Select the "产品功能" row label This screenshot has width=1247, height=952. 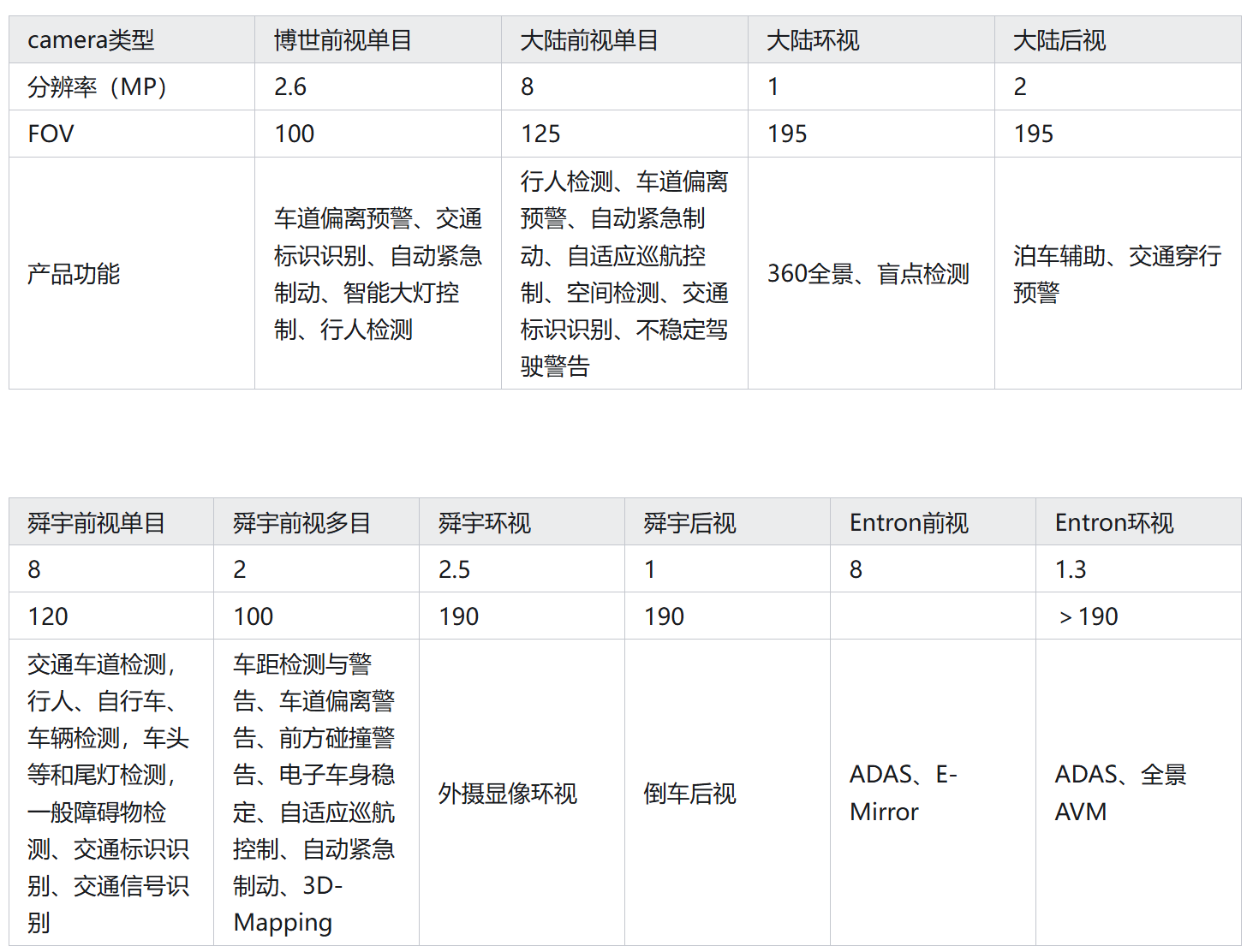pos(132,273)
